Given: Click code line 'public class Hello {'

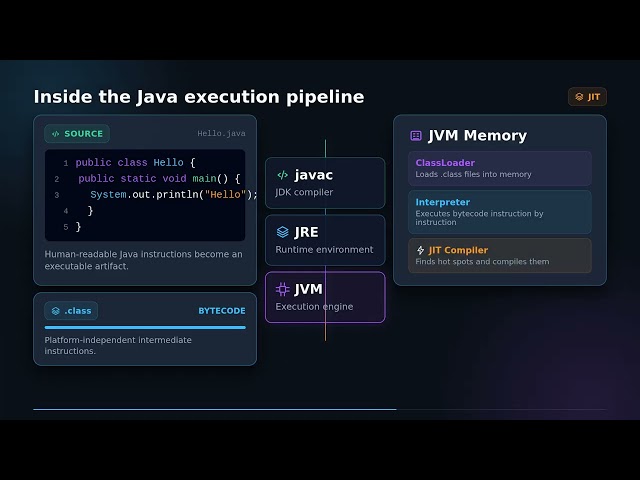Looking at the screenshot, I should (136, 162).
